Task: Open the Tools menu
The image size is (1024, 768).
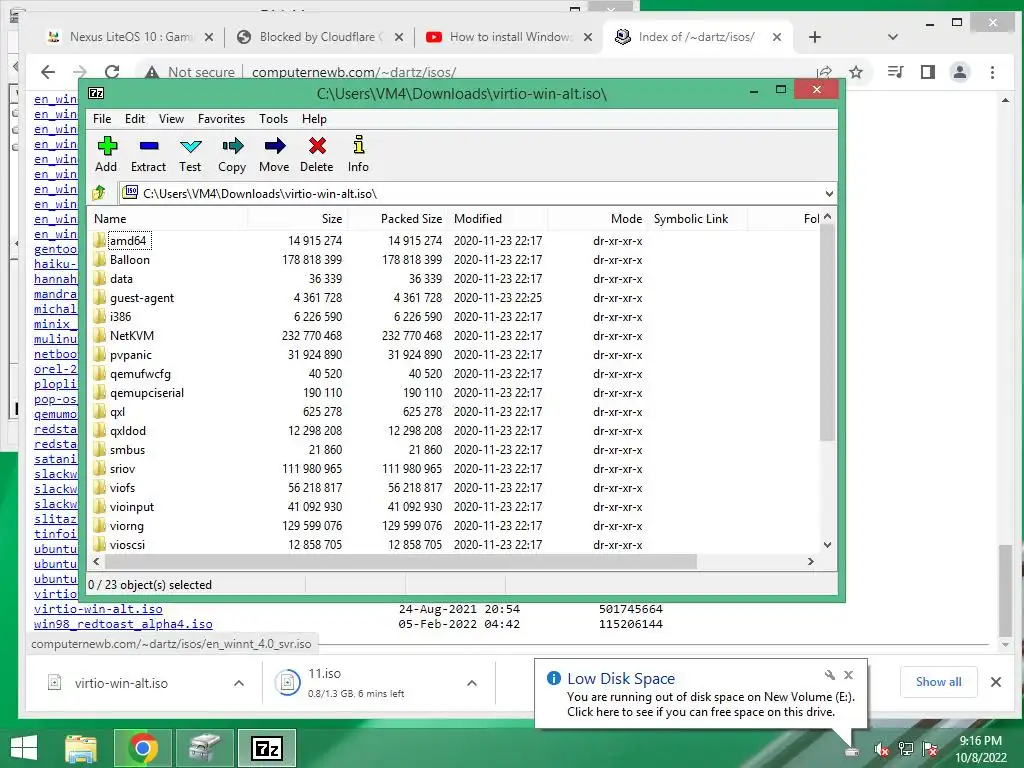Action: pos(273,119)
